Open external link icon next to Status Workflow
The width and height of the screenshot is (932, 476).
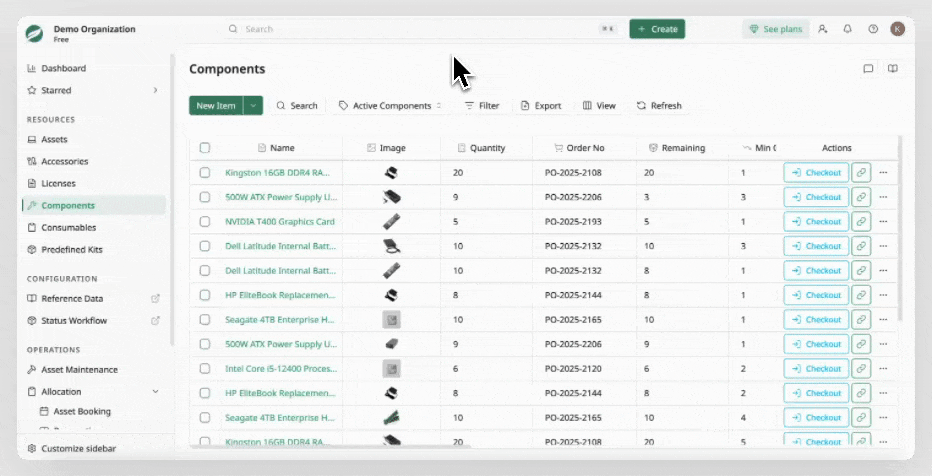tap(155, 320)
